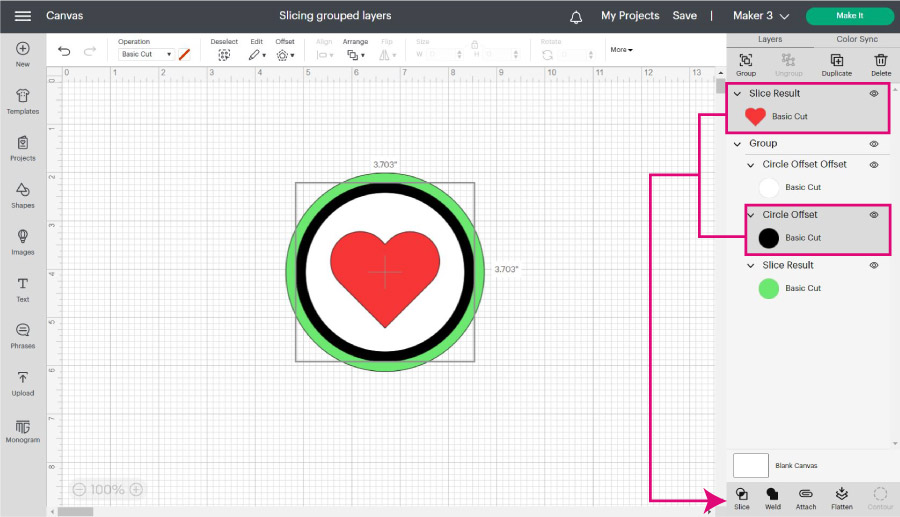Open the Maker 3 machine dropdown
This screenshot has width=900, height=517.
[x=761, y=16]
